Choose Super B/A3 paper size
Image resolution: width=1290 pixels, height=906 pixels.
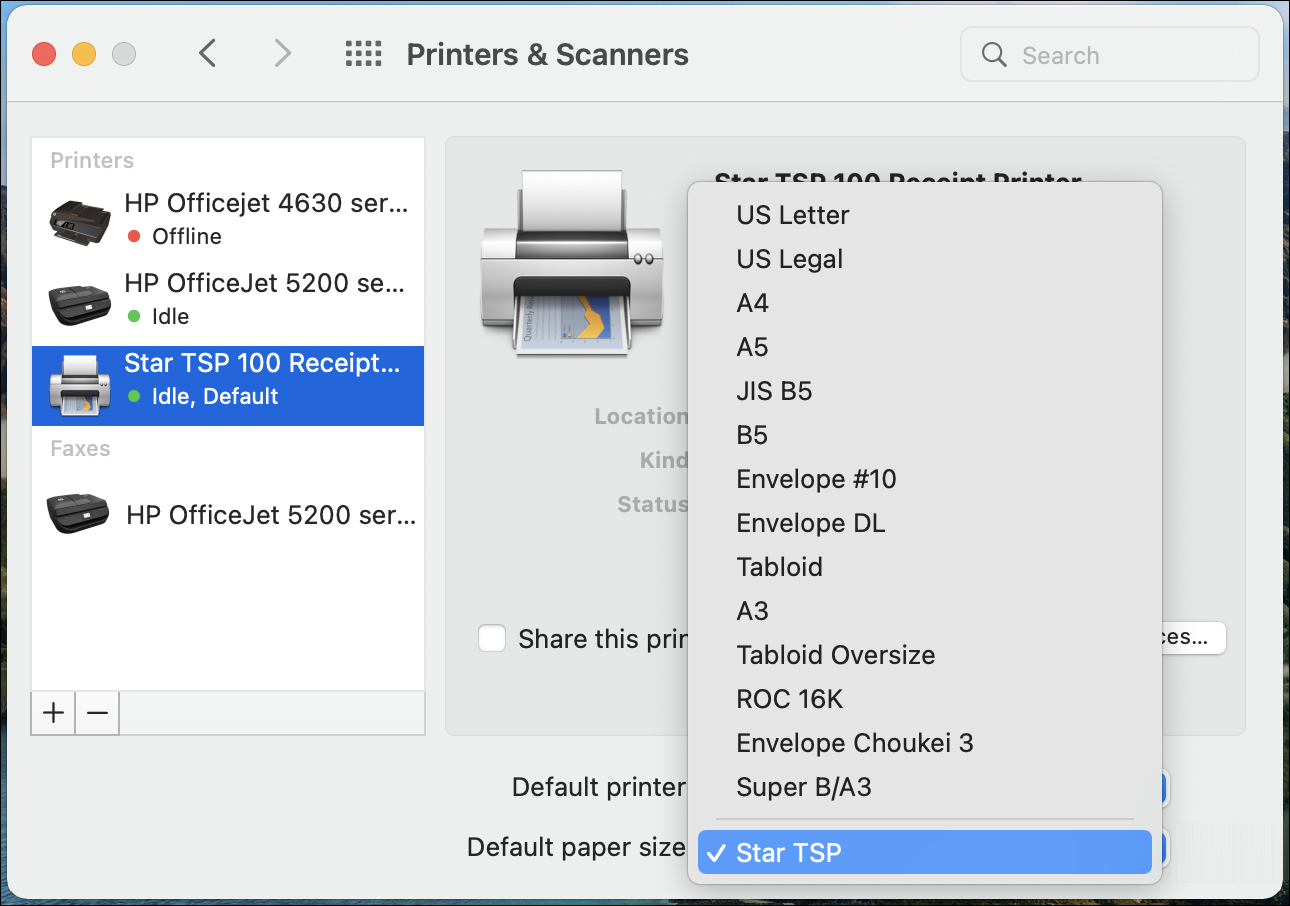pyautogui.click(x=925, y=787)
